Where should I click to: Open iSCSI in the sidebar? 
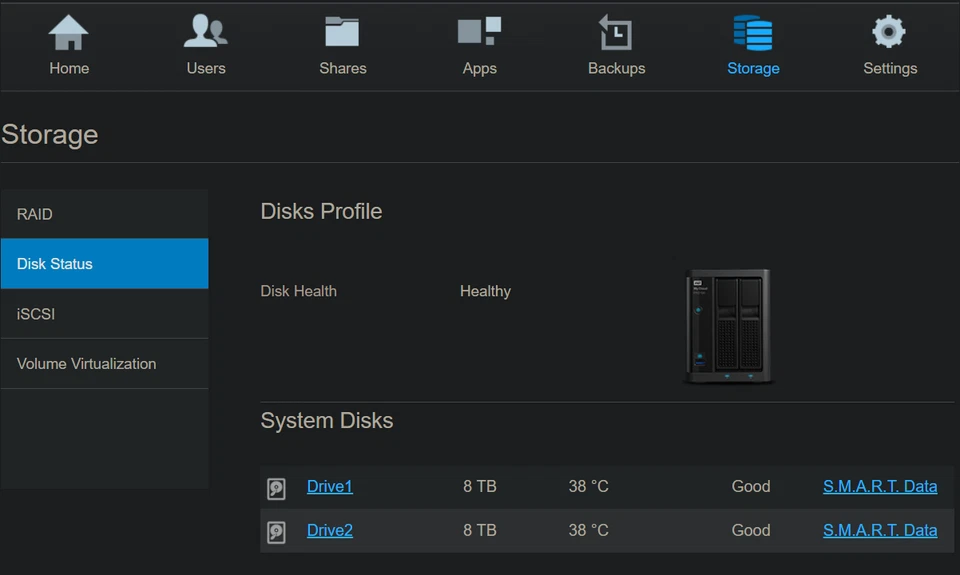105,314
